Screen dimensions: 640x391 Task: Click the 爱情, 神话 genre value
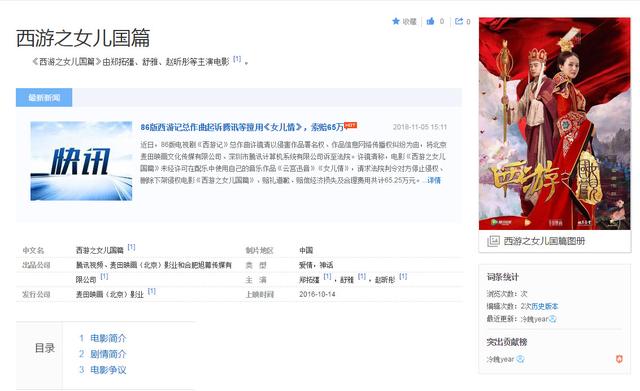[x=316, y=265]
